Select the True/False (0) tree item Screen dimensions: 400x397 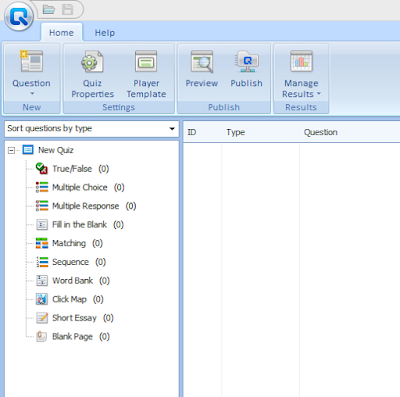click(81, 169)
